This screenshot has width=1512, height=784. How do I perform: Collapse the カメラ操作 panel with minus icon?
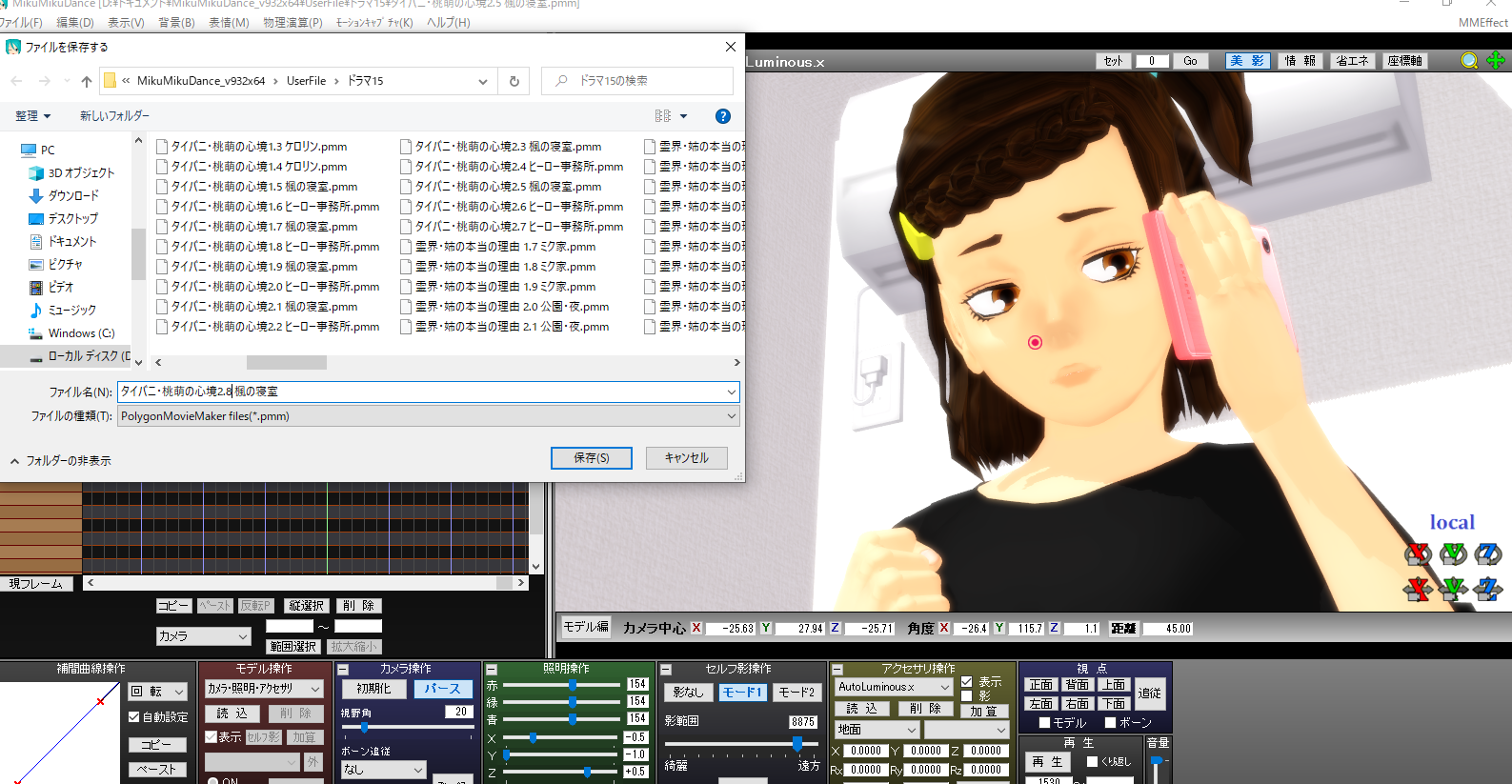(x=344, y=670)
